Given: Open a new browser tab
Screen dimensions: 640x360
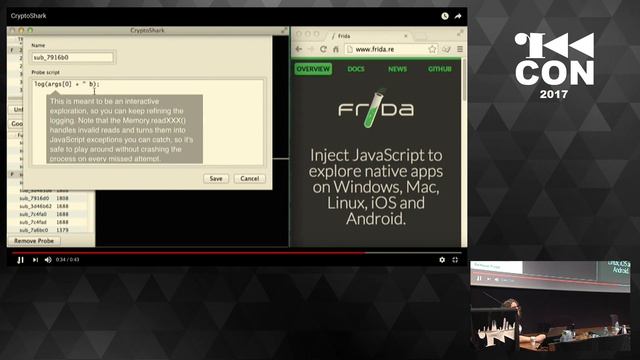Looking at the screenshot, I should coord(420,36).
